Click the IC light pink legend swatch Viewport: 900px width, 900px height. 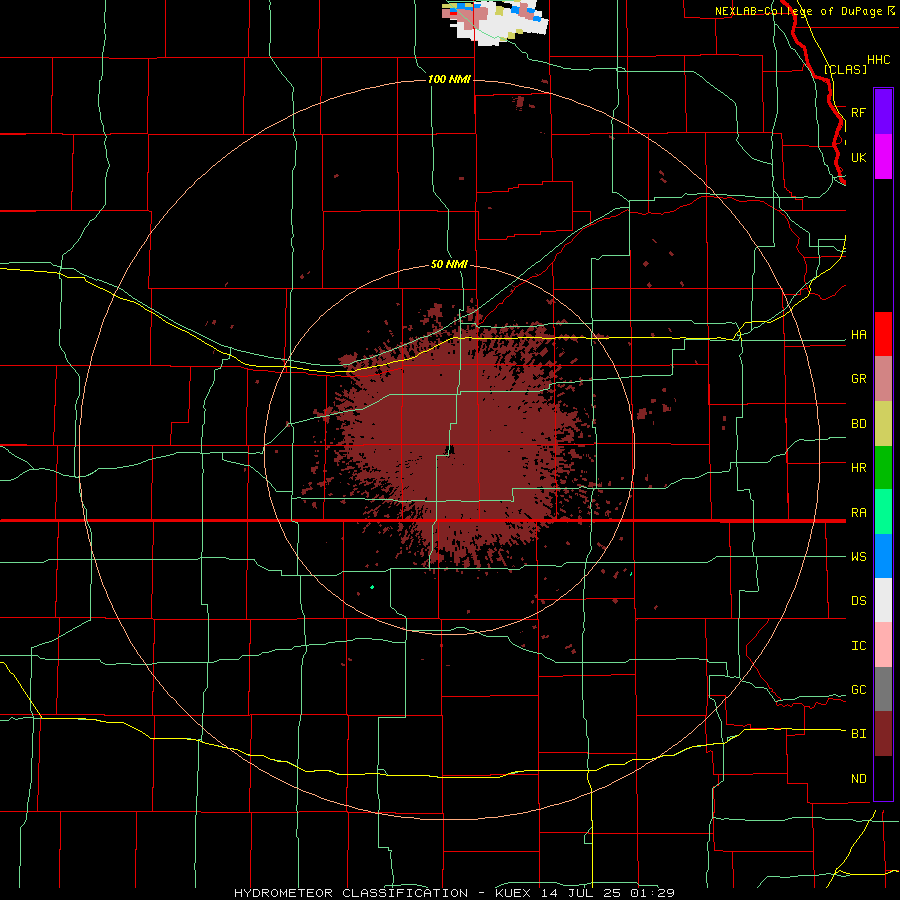pyautogui.click(x=883, y=645)
